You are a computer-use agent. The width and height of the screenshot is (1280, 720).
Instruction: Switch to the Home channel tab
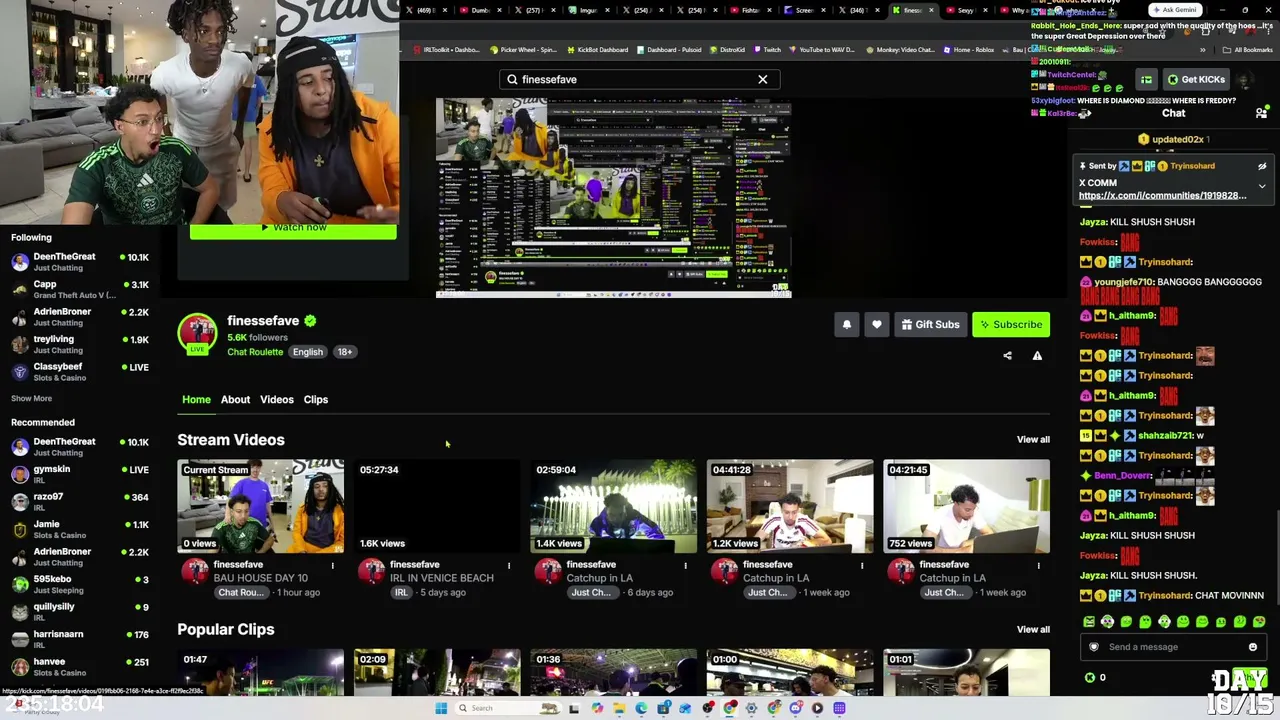point(196,399)
